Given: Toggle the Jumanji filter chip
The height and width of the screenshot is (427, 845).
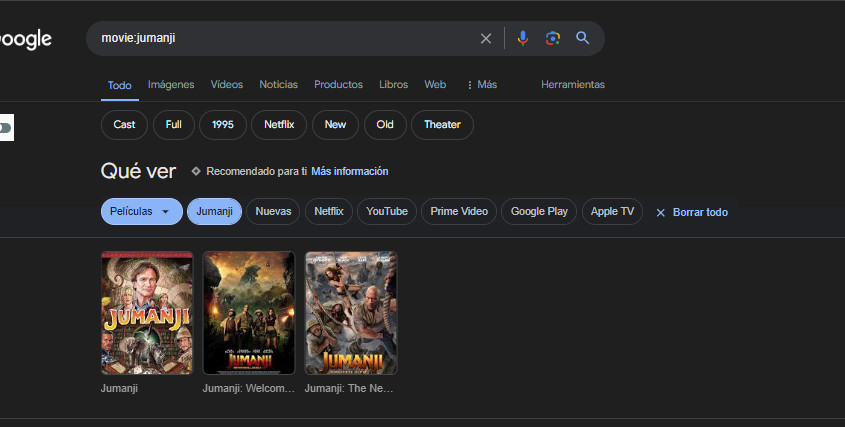Looking at the screenshot, I should click(214, 212).
